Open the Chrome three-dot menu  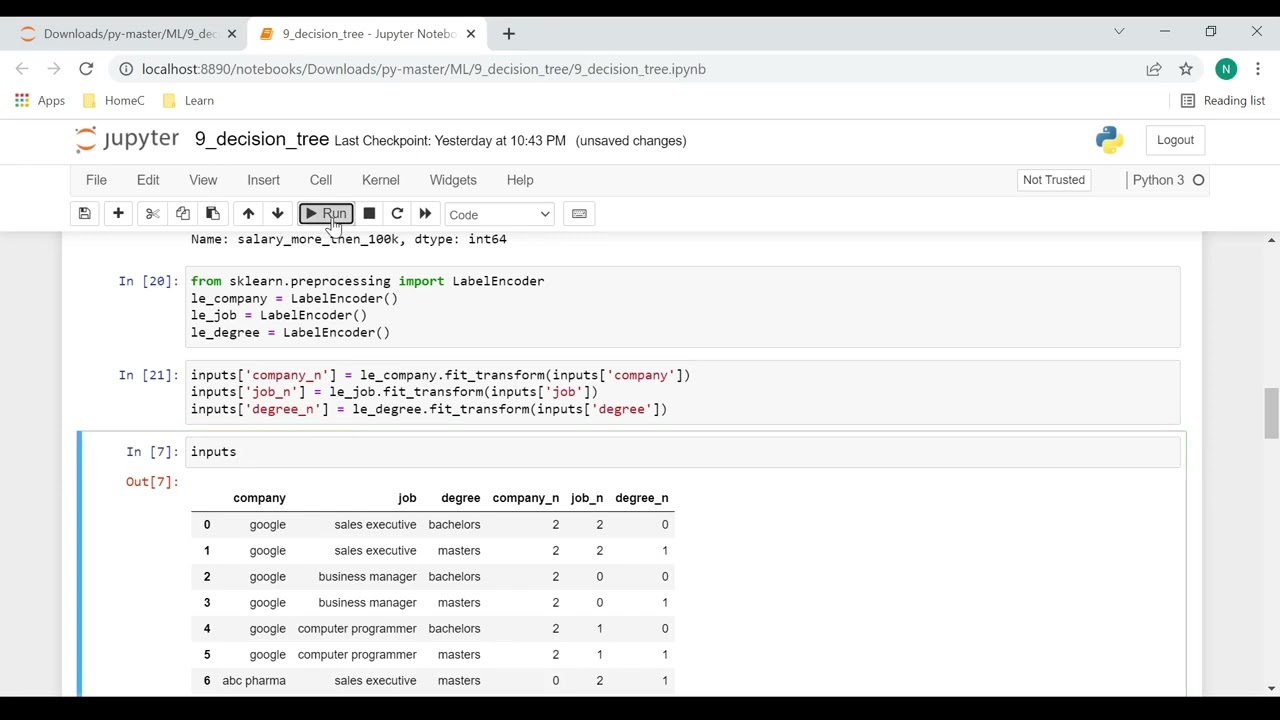1258,69
